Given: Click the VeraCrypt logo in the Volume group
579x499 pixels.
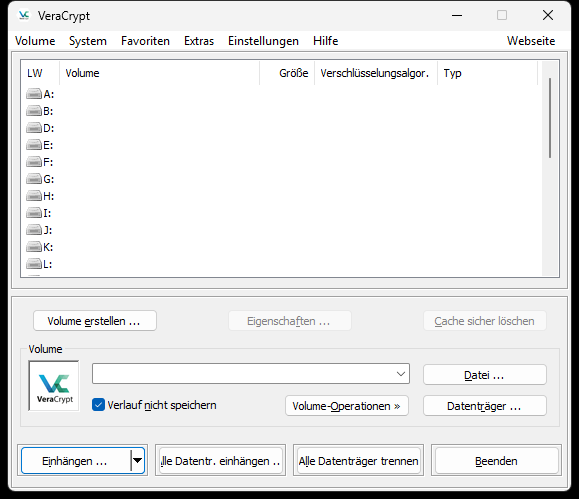Looking at the screenshot, I should [54, 386].
